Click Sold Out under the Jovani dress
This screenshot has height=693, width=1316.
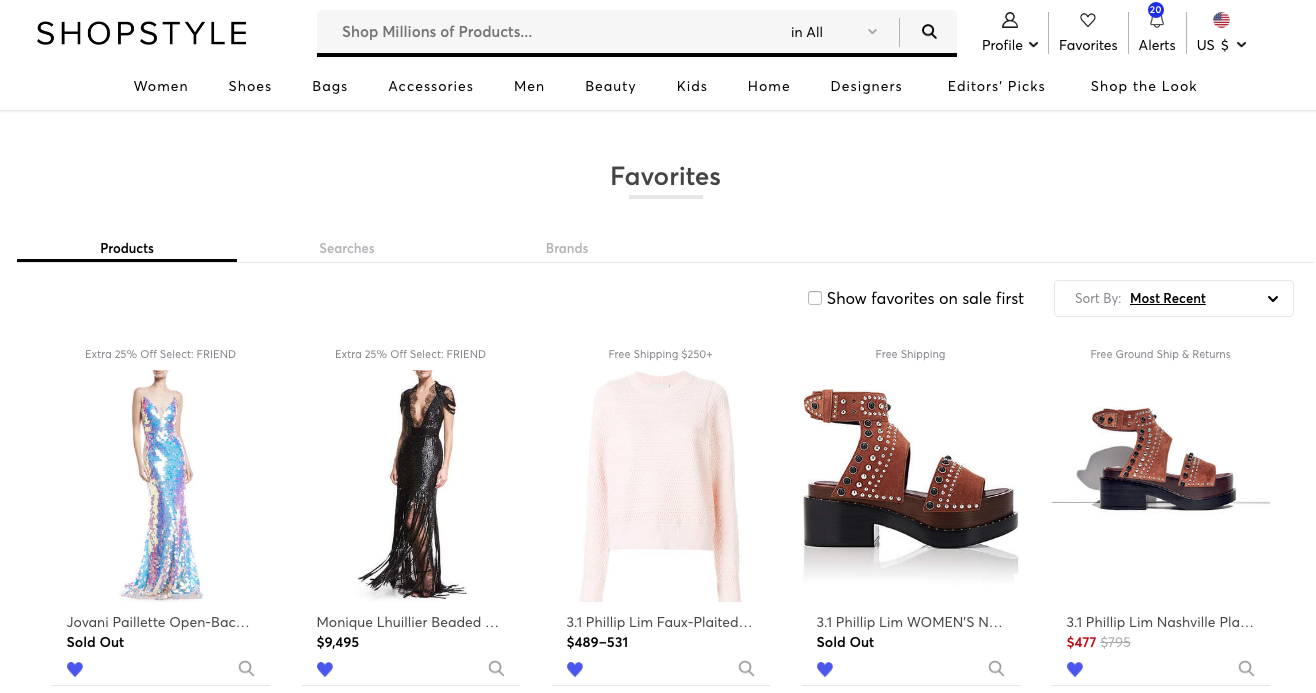coord(96,642)
